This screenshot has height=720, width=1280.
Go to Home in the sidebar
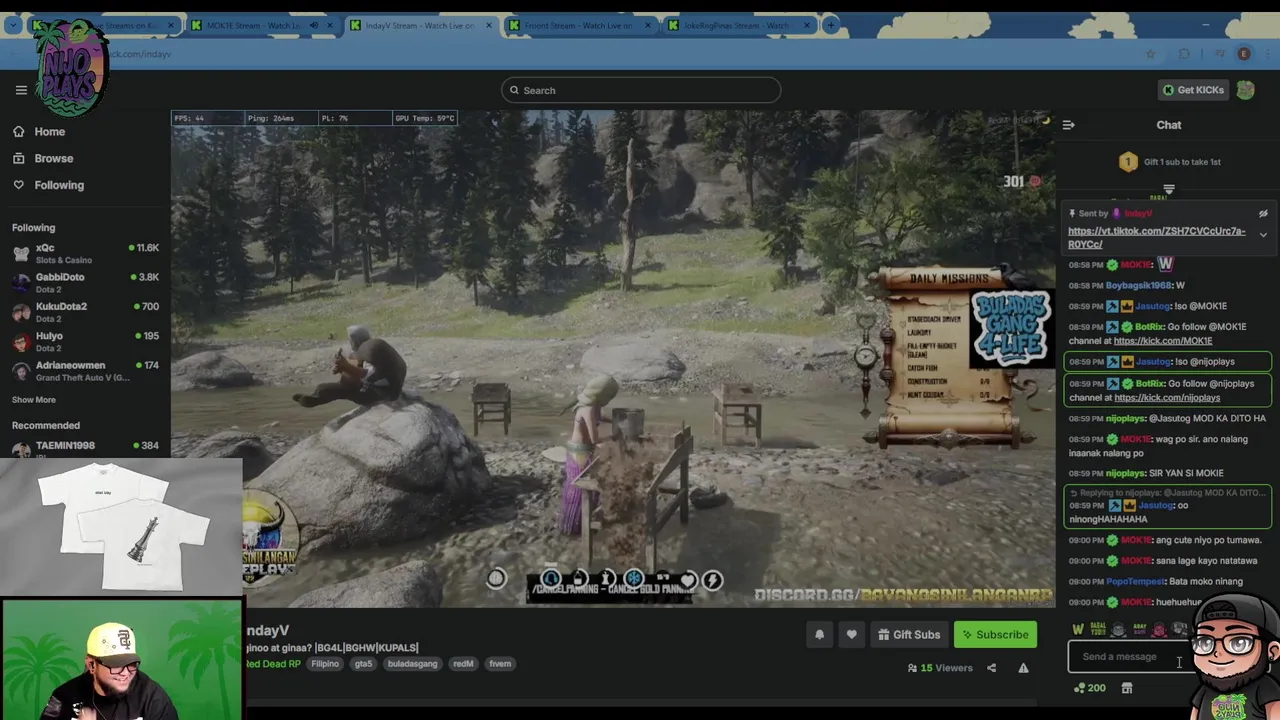tap(39, 132)
